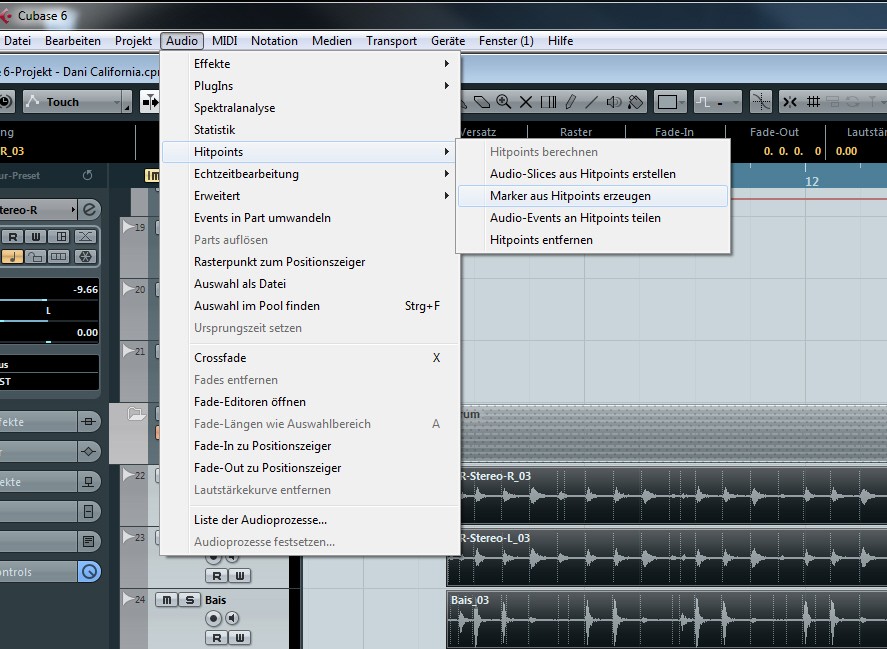Viewport: 887px width, 649px height.
Task: Click the inserts section bypass icon
Action: pyautogui.click(x=89, y=422)
